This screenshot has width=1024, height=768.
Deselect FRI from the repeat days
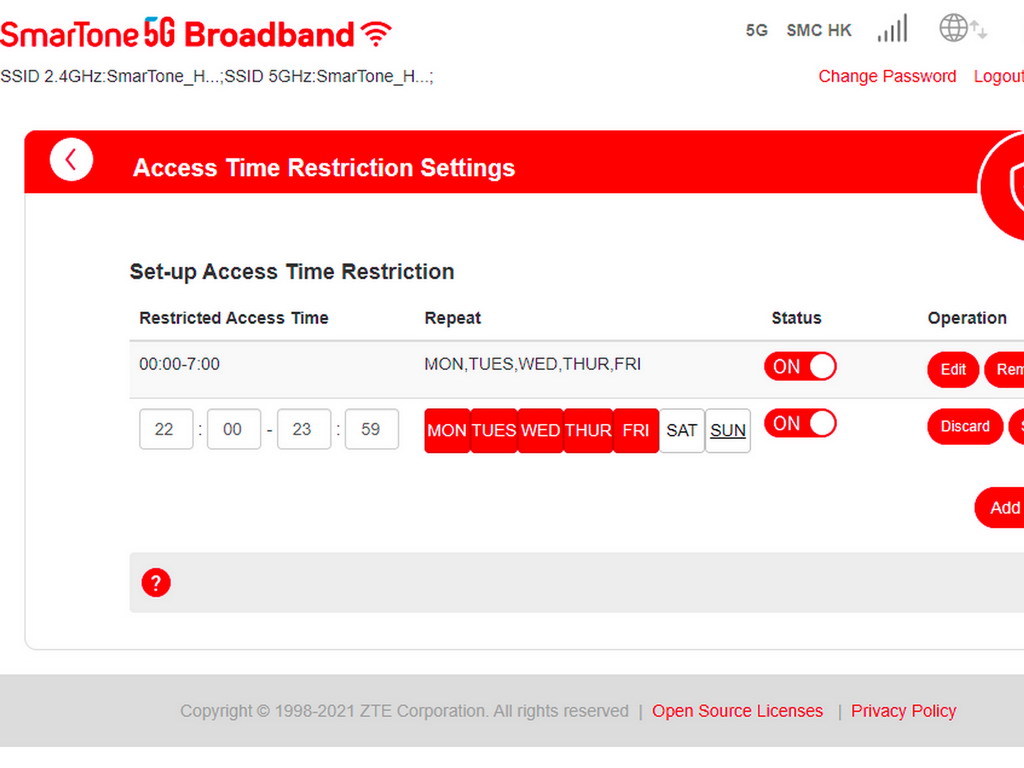635,430
